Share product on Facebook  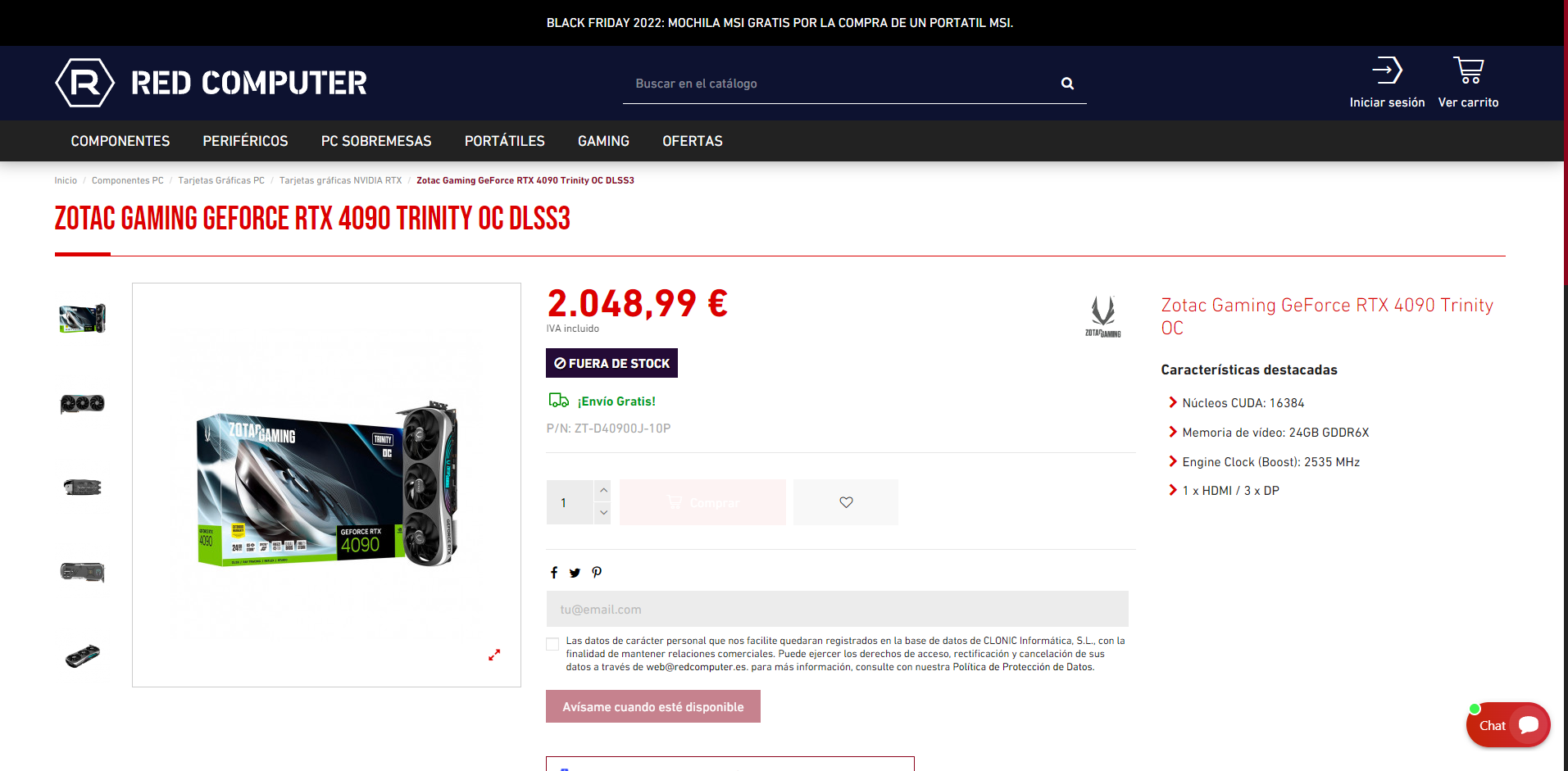pyautogui.click(x=554, y=573)
